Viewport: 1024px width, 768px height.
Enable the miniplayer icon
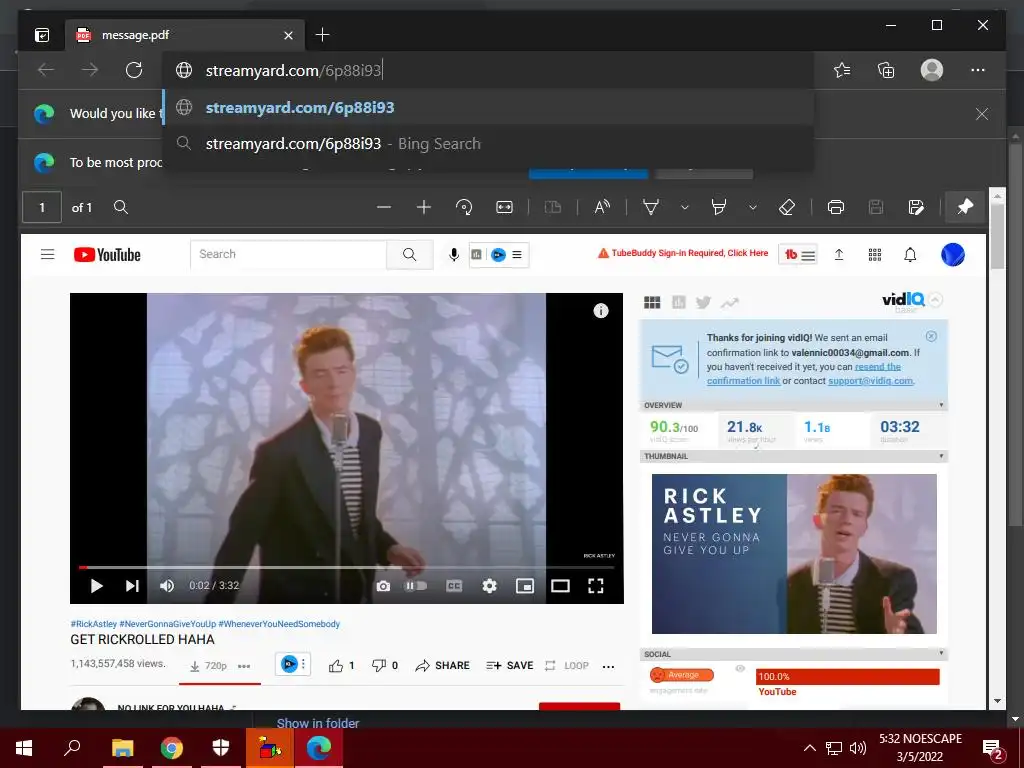click(x=525, y=586)
